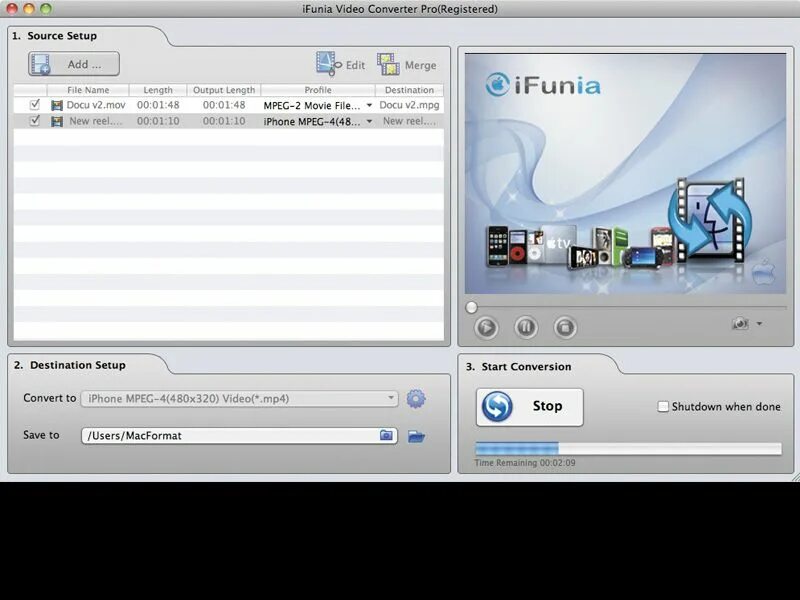Click the Docu v2.mov film icon
Screen dimensions: 800x600
pos(57,105)
